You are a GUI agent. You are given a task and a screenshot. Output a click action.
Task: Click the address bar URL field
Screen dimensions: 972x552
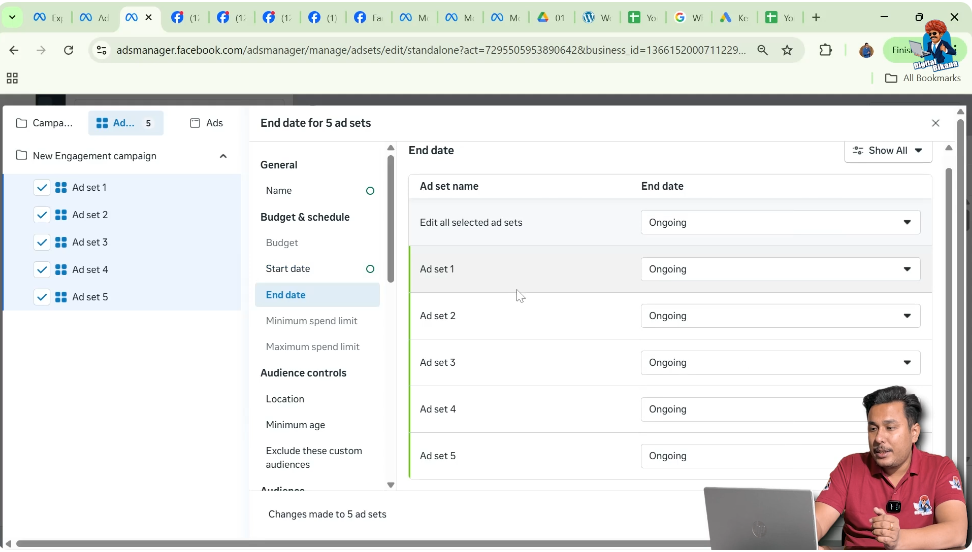coord(431,50)
